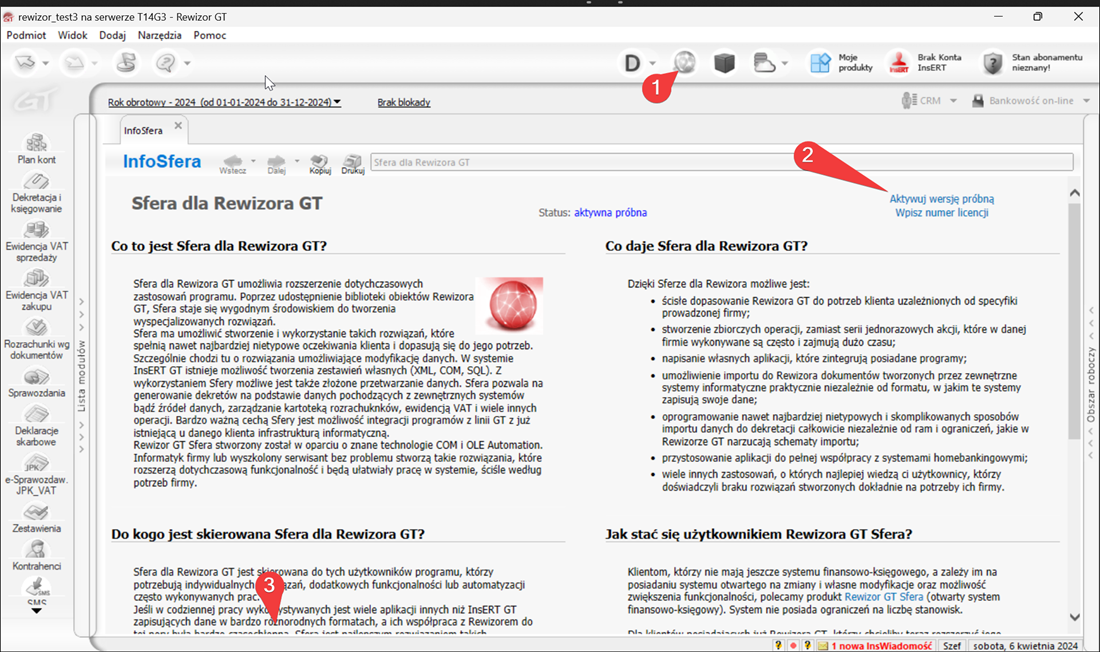The height and width of the screenshot is (652, 1100).
Task: Click the flag start page icon
Action: pos(126,63)
